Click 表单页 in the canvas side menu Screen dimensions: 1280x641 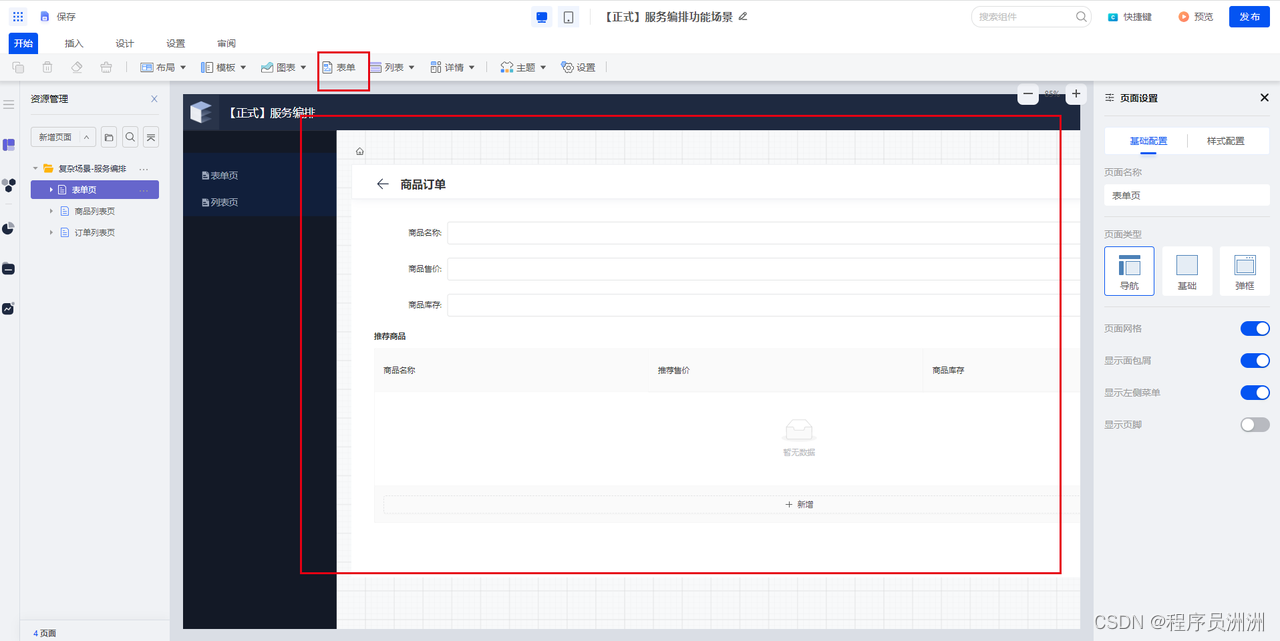tap(220, 176)
